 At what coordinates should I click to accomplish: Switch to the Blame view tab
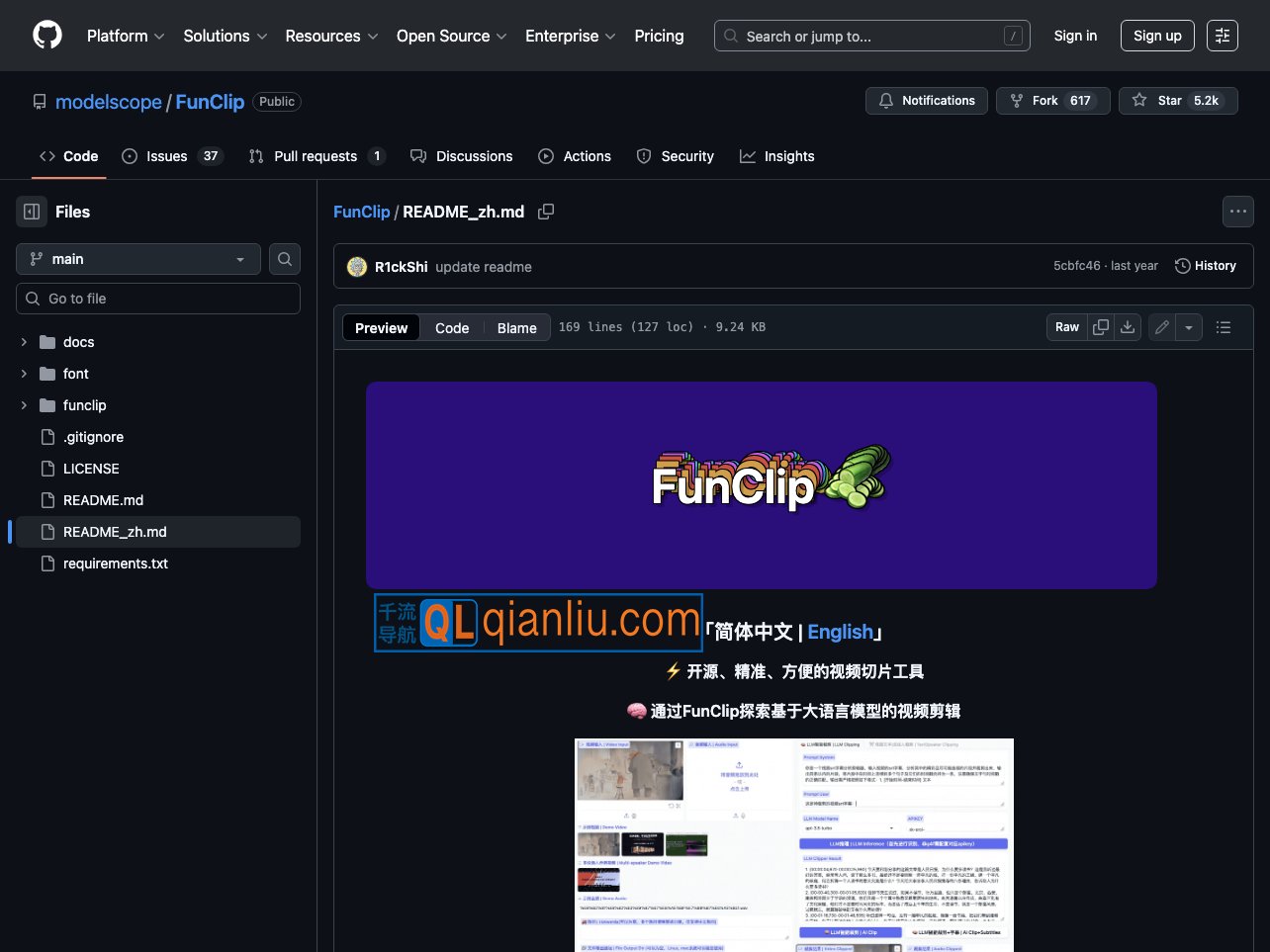pos(516,327)
